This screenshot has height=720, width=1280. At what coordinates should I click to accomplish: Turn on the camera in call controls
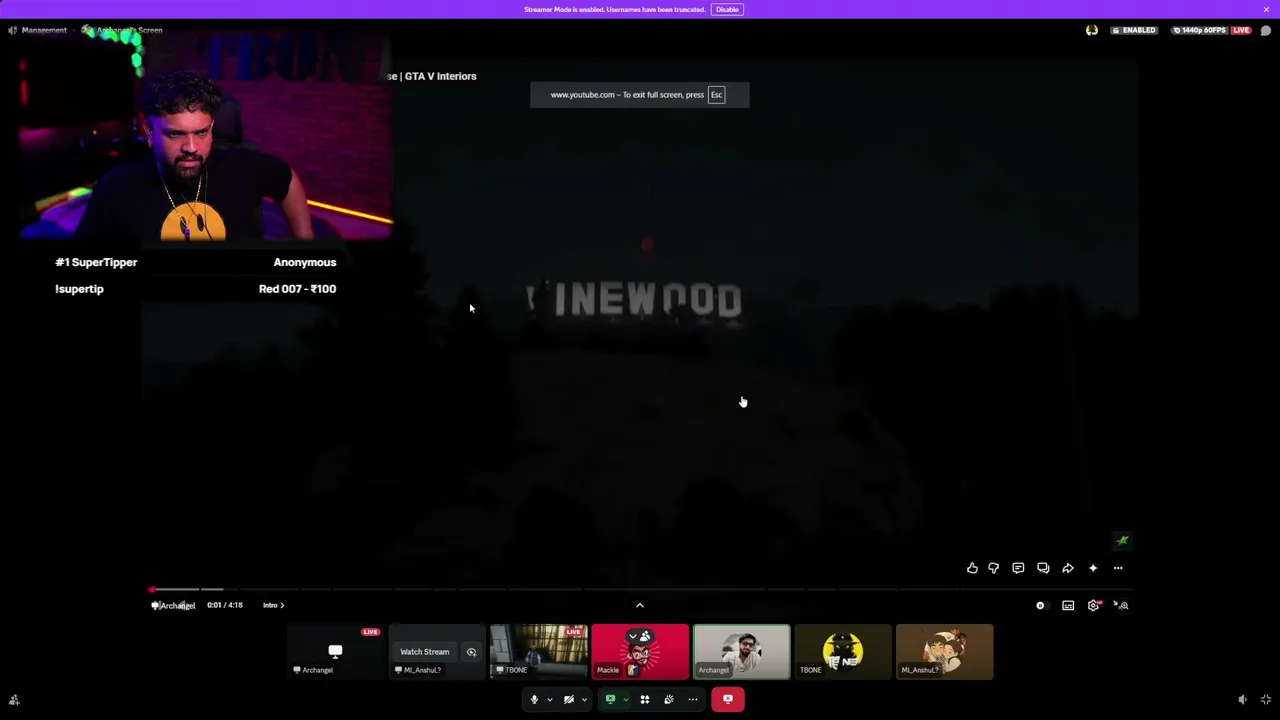(568, 699)
